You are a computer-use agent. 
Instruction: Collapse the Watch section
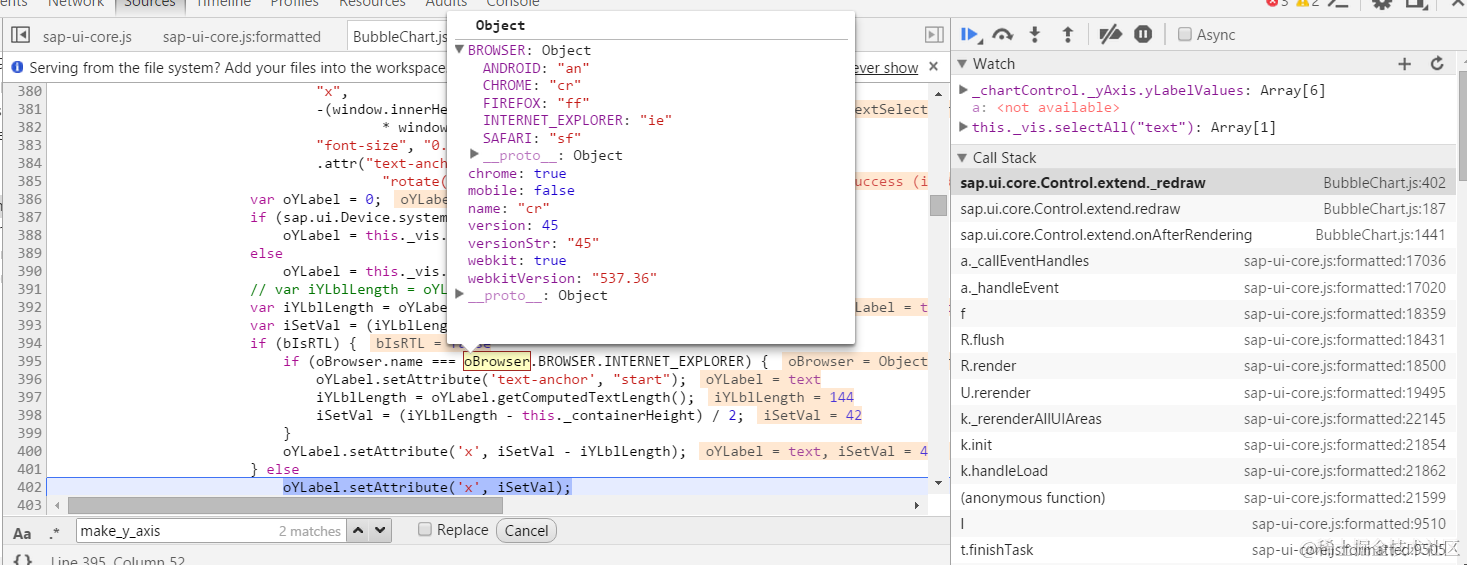click(964, 64)
